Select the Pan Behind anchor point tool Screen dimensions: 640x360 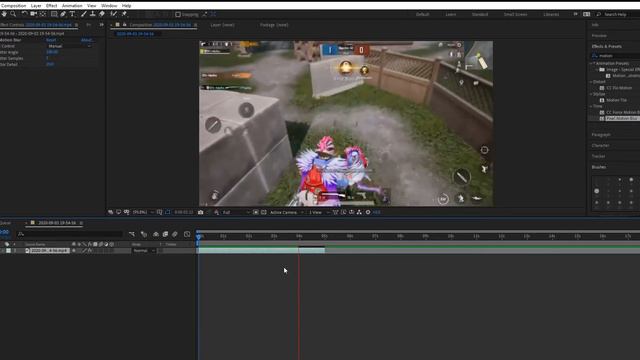coord(43,14)
